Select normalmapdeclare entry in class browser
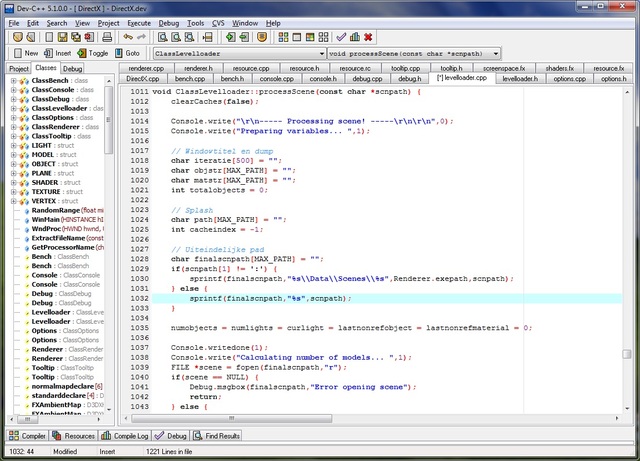640x461 pixels. click(x=67, y=386)
